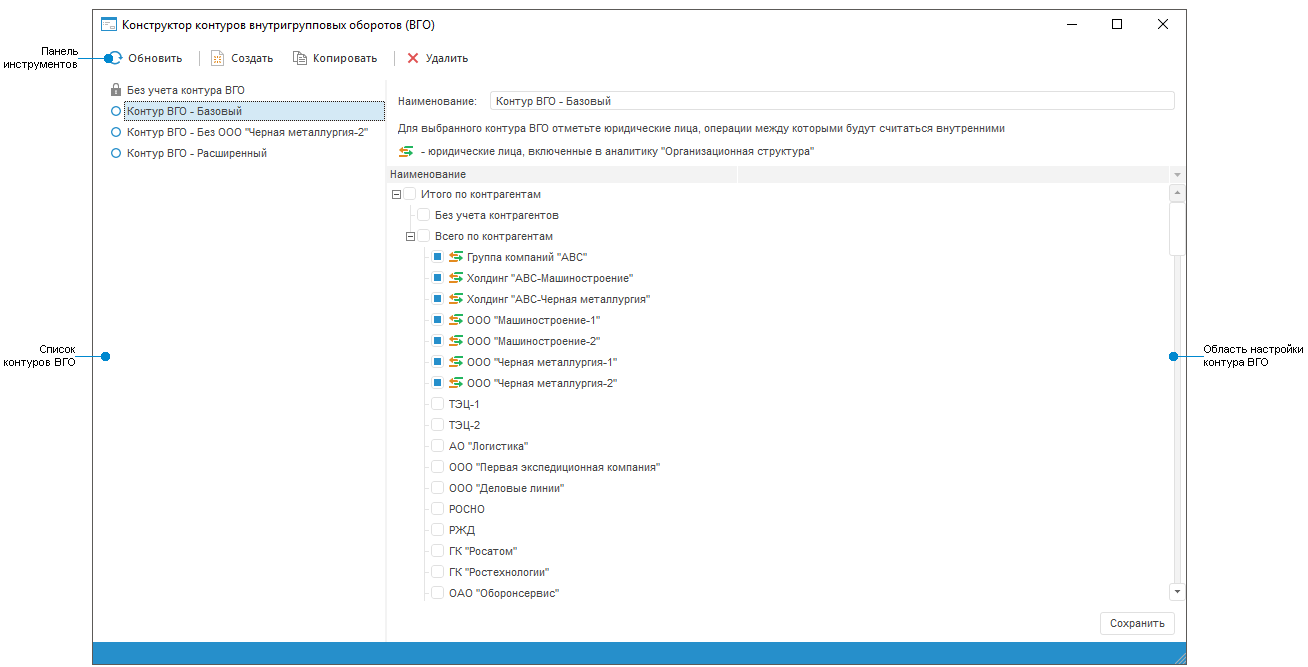The width and height of the screenshot is (1308, 667).
Task: Click the vertical scrollbar thumb
Action: [x=1177, y=229]
